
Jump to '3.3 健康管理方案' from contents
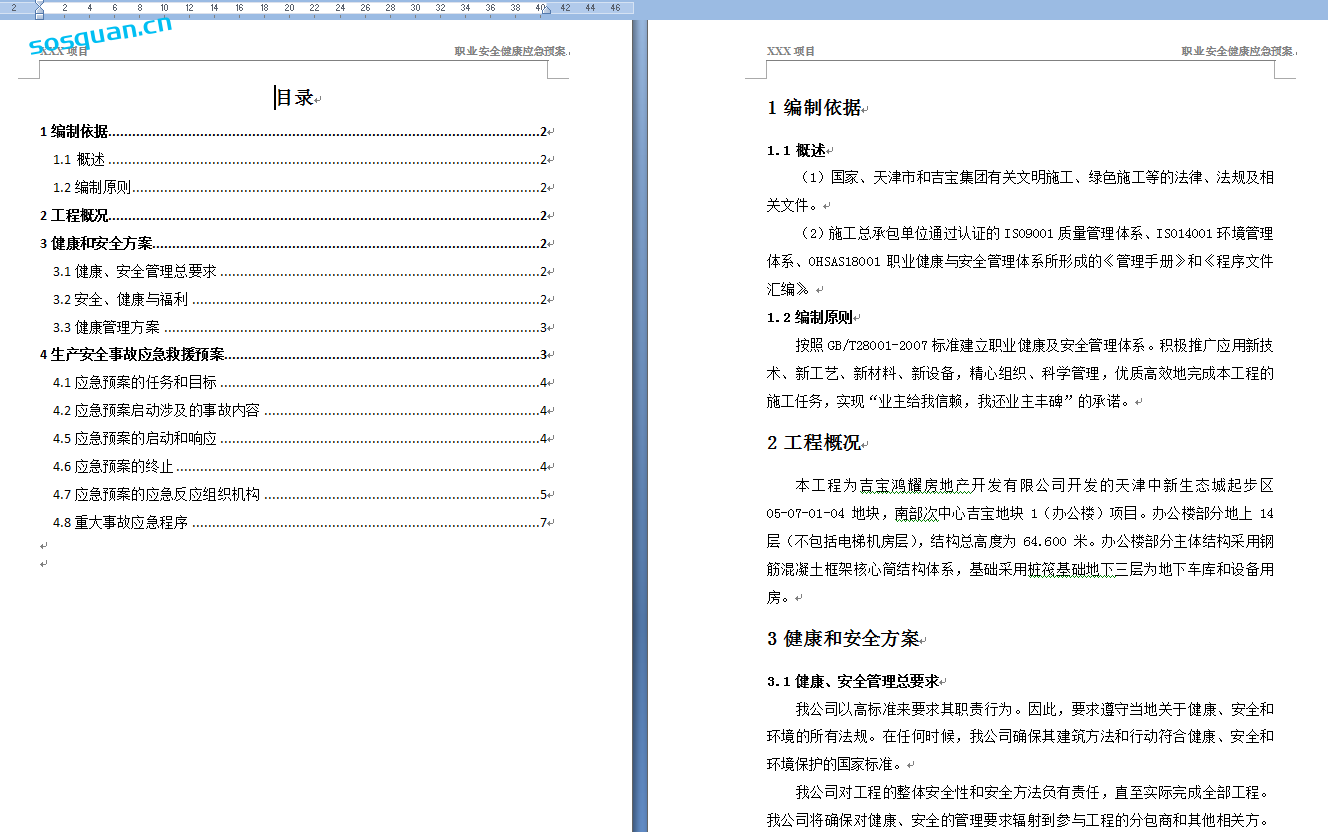(106, 328)
